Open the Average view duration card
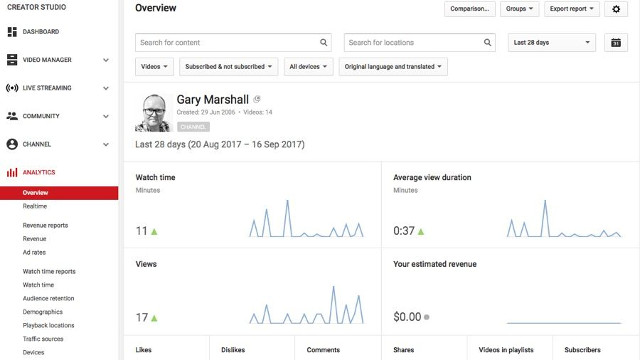 [432, 178]
